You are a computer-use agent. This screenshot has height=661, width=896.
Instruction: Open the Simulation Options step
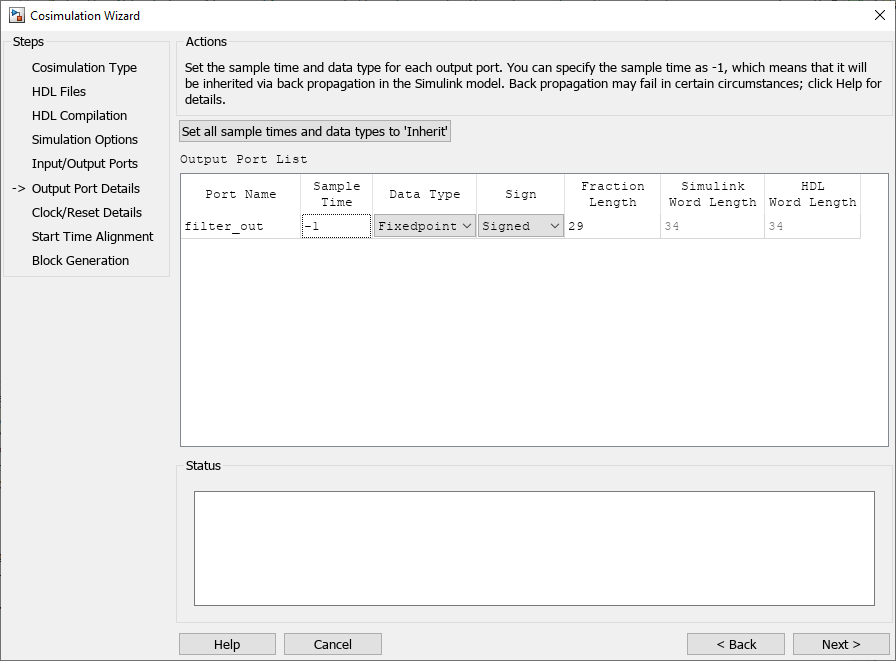(85, 139)
